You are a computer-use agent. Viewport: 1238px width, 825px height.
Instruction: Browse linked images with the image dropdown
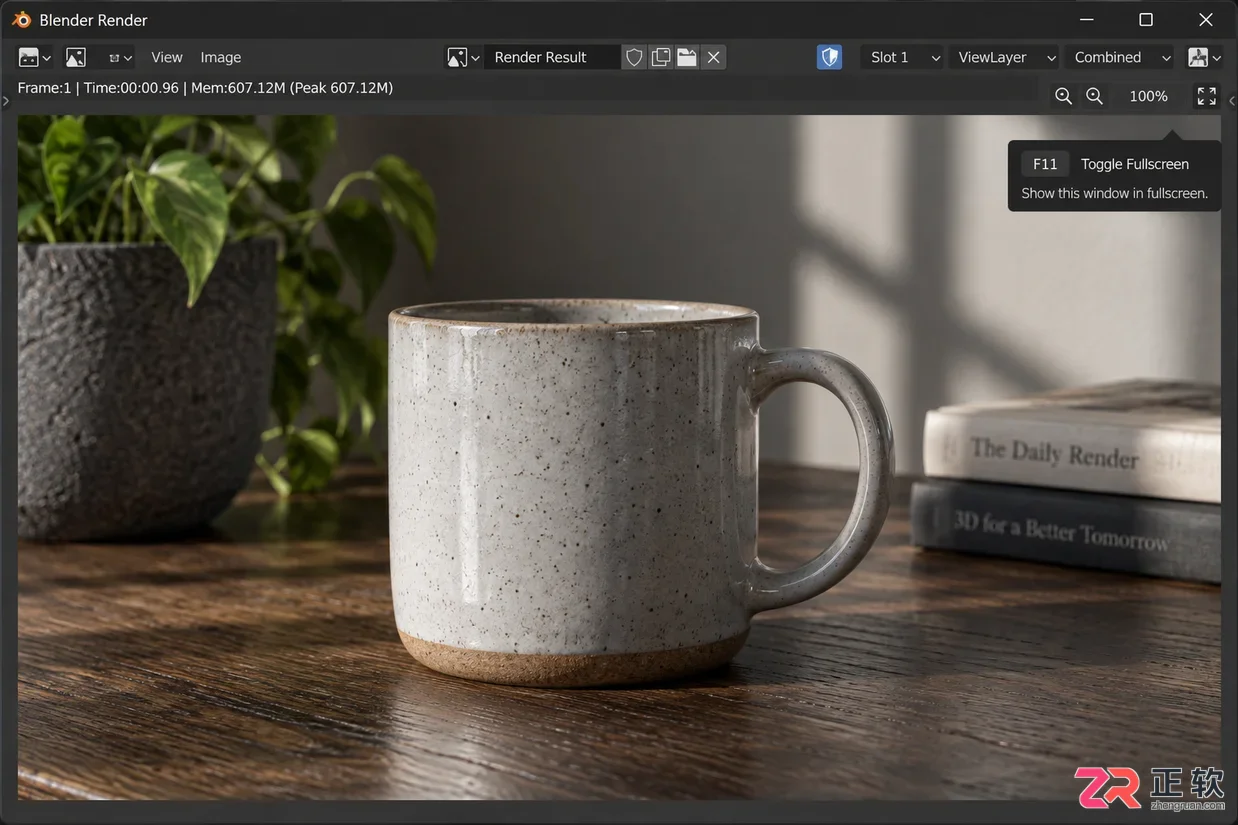point(463,57)
